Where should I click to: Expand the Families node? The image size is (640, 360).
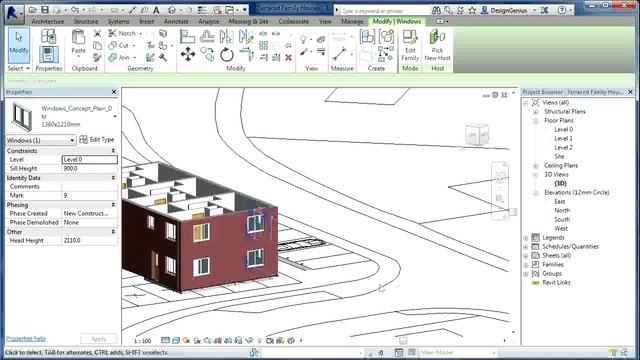coord(526,264)
